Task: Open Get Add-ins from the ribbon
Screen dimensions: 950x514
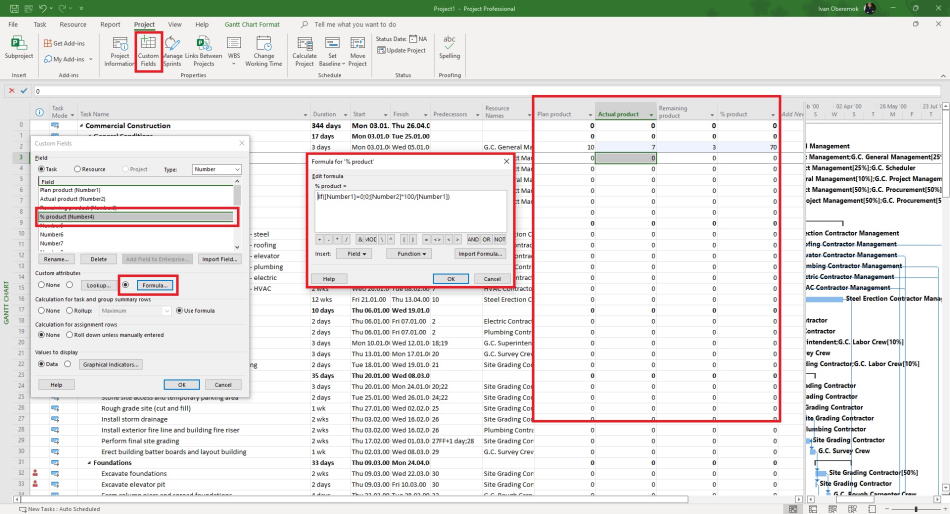Action: click(64, 44)
